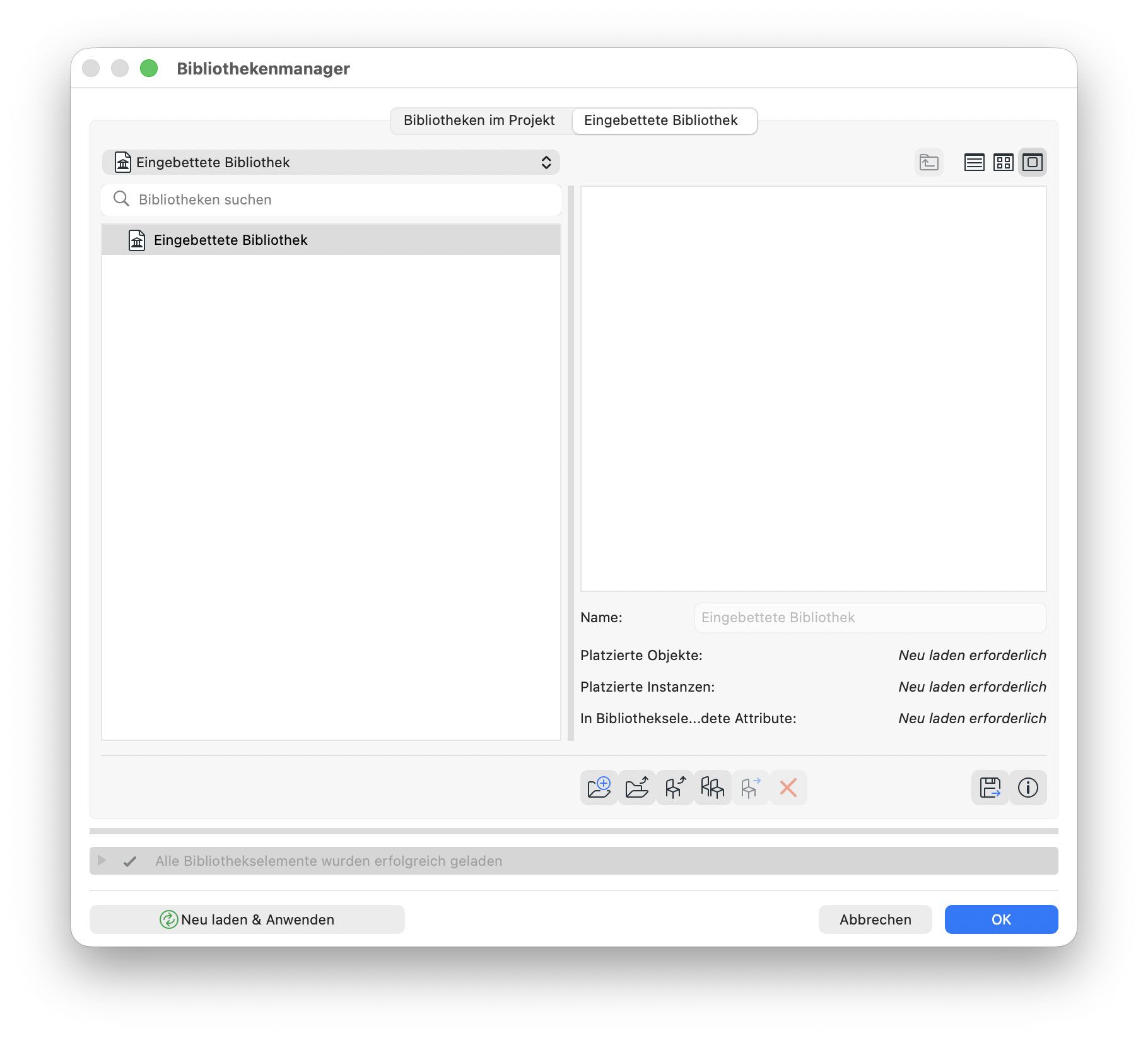Click the save library floppy disk icon

tap(990, 788)
